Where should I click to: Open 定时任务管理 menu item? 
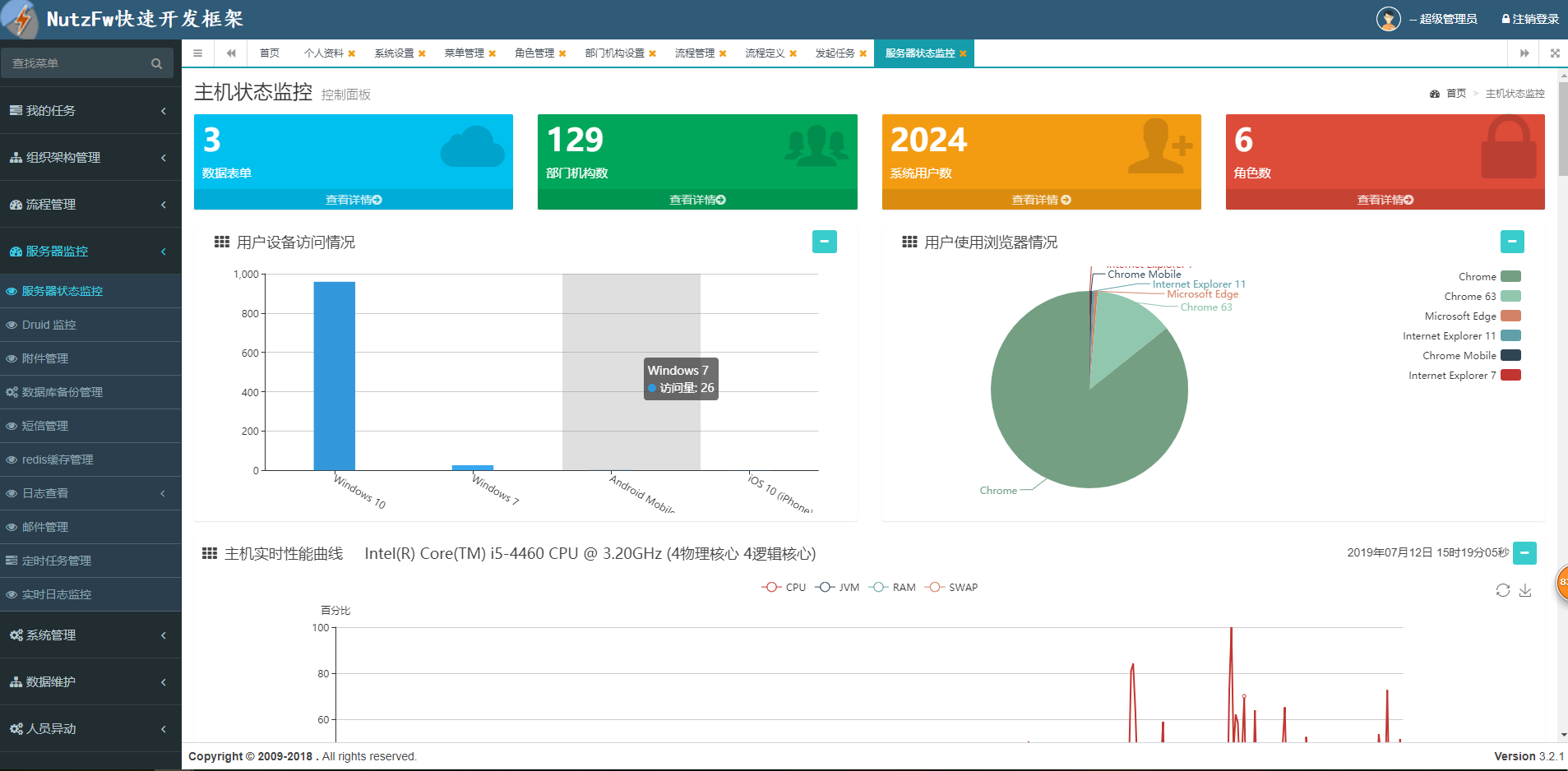90,561
